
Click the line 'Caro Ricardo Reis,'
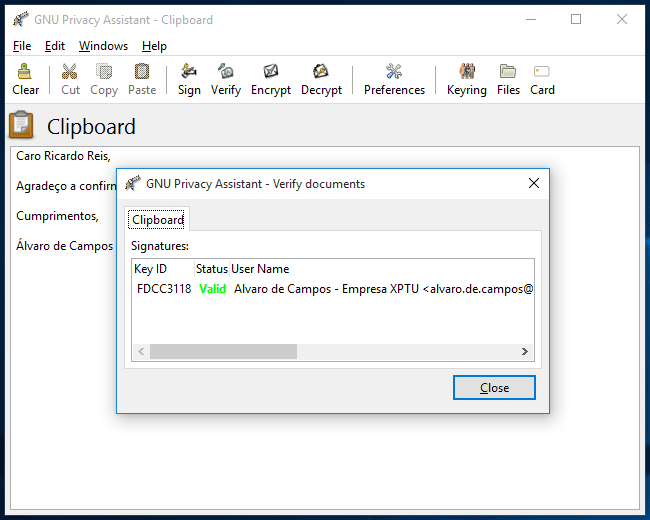click(63, 156)
